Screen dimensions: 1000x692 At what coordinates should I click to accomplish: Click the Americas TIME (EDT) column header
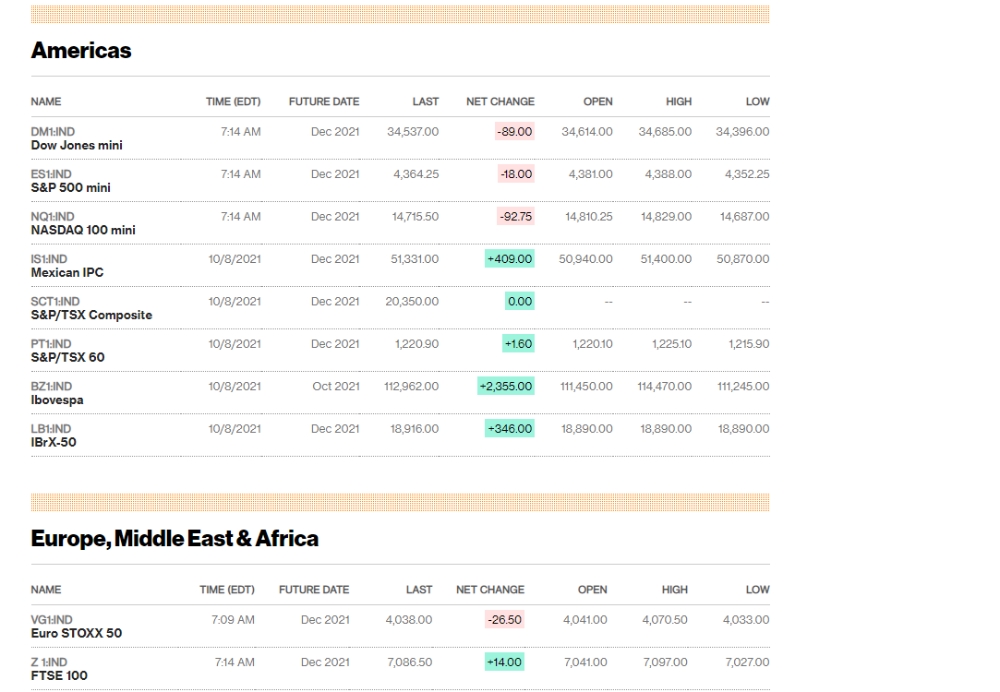tap(233, 101)
